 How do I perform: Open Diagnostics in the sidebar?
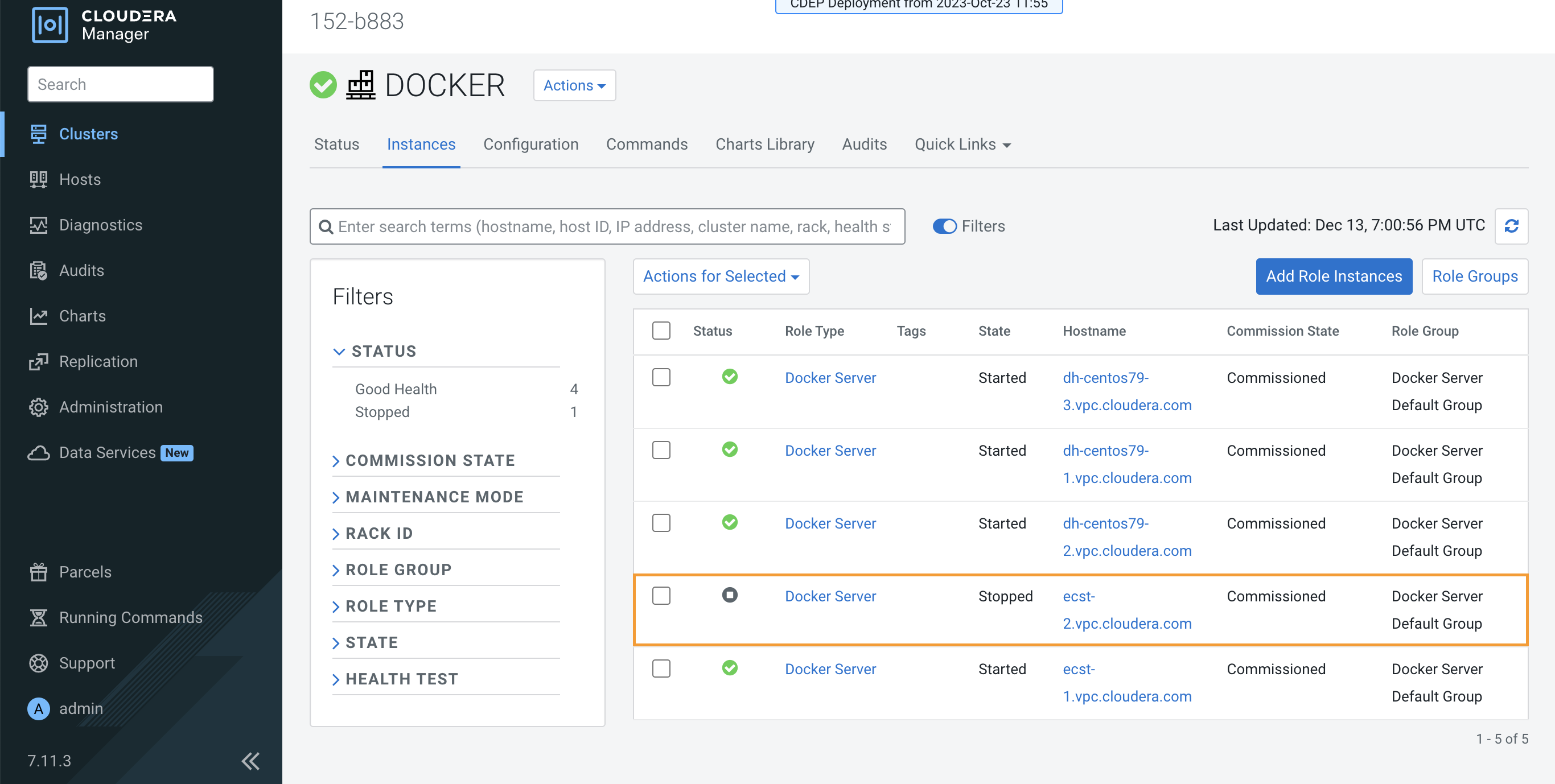pyautogui.click(x=100, y=225)
